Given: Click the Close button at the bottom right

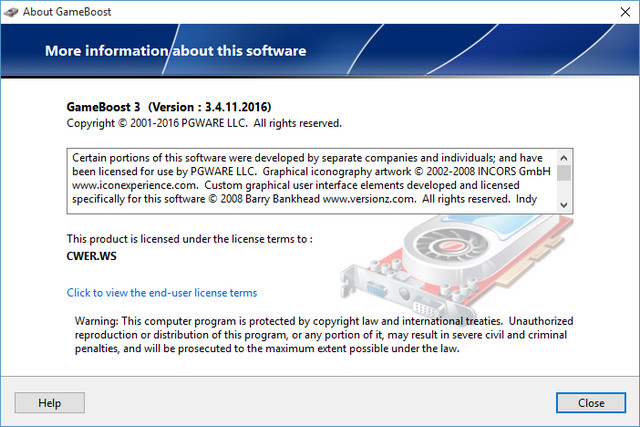Looking at the screenshot, I should tap(590, 403).
